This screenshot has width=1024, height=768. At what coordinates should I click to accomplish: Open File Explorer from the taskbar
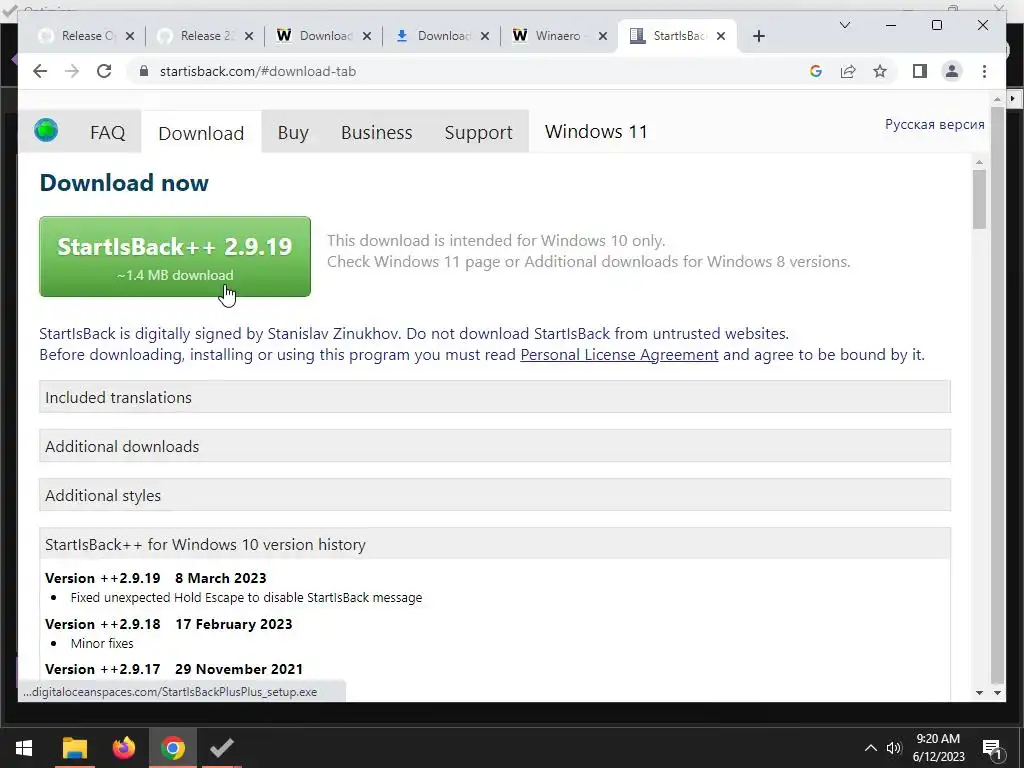(x=74, y=748)
